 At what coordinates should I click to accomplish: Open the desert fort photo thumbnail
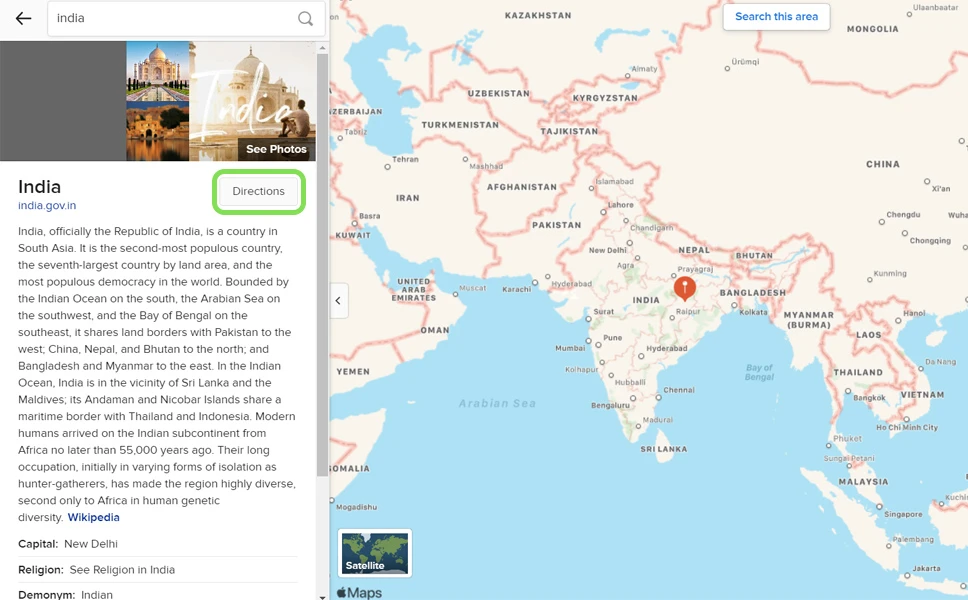click(157, 131)
